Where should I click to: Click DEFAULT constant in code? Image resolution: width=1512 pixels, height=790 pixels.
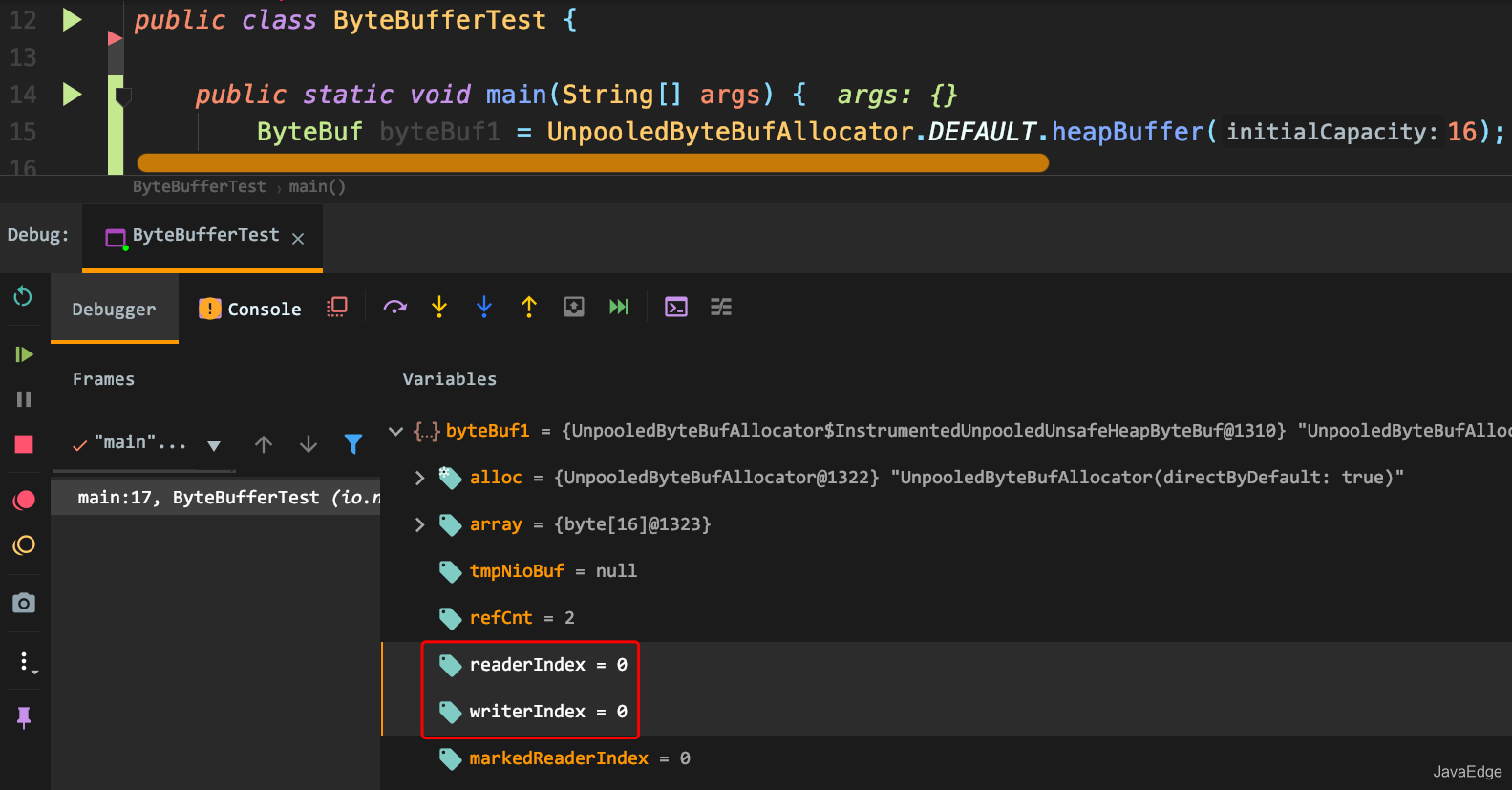982,131
